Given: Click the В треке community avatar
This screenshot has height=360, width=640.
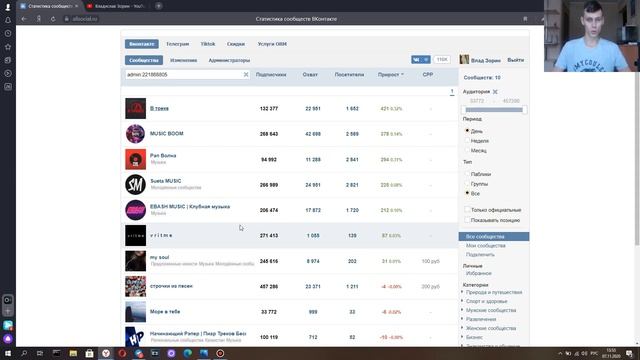Looking at the screenshot, I should [136, 109].
